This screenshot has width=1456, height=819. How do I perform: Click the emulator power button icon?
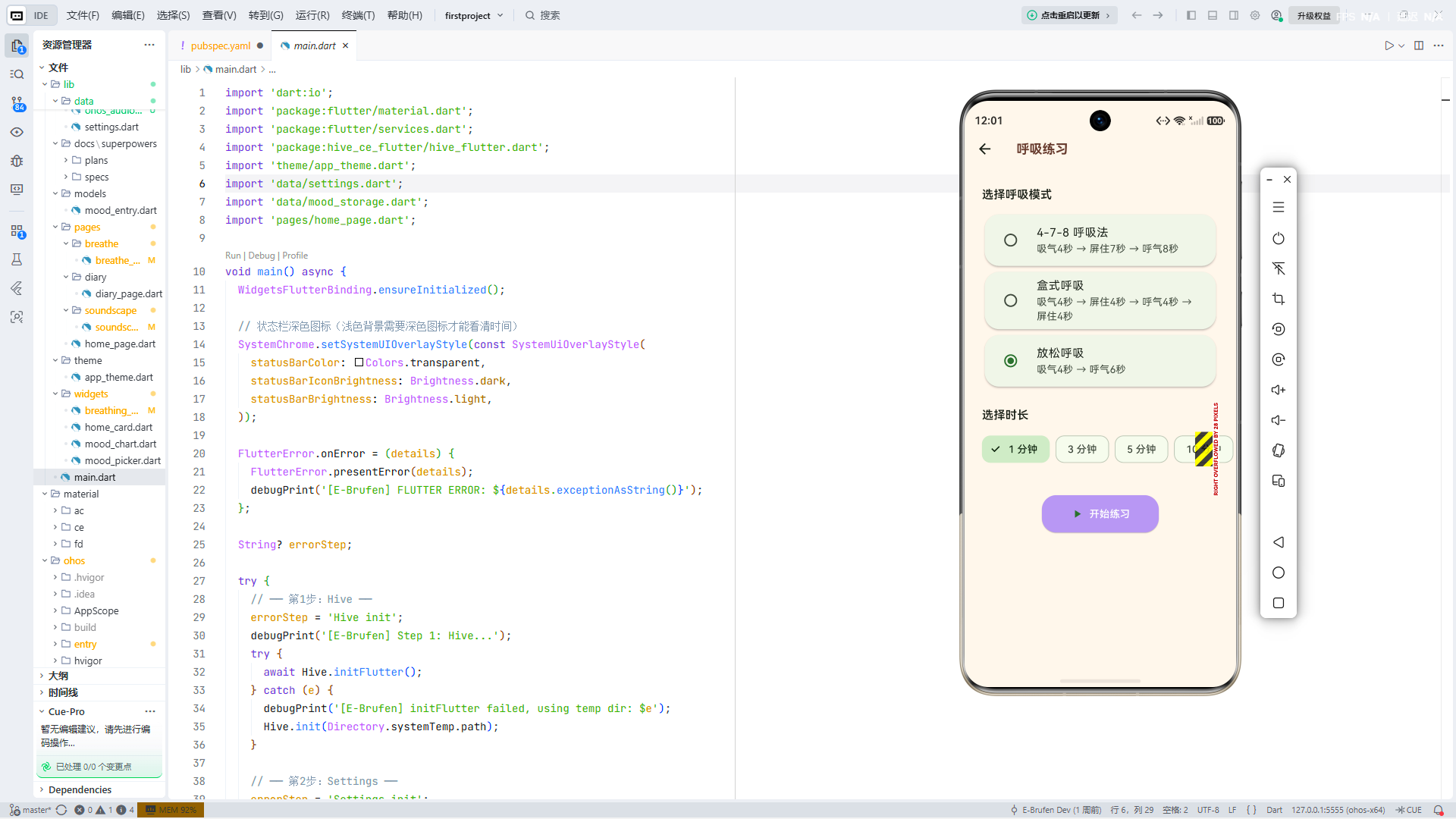tap(1279, 238)
